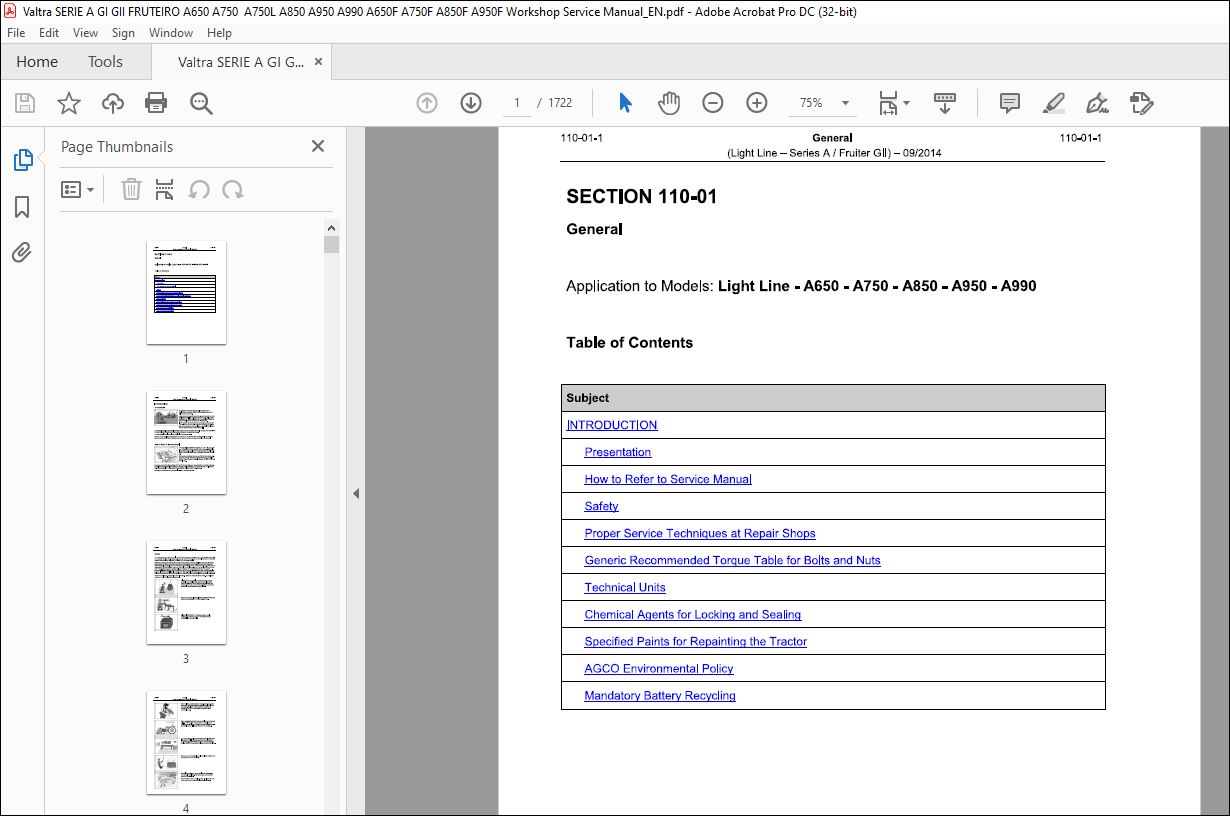Zoom in with plus button
Screen dimensions: 1230x816
coord(757,103)
